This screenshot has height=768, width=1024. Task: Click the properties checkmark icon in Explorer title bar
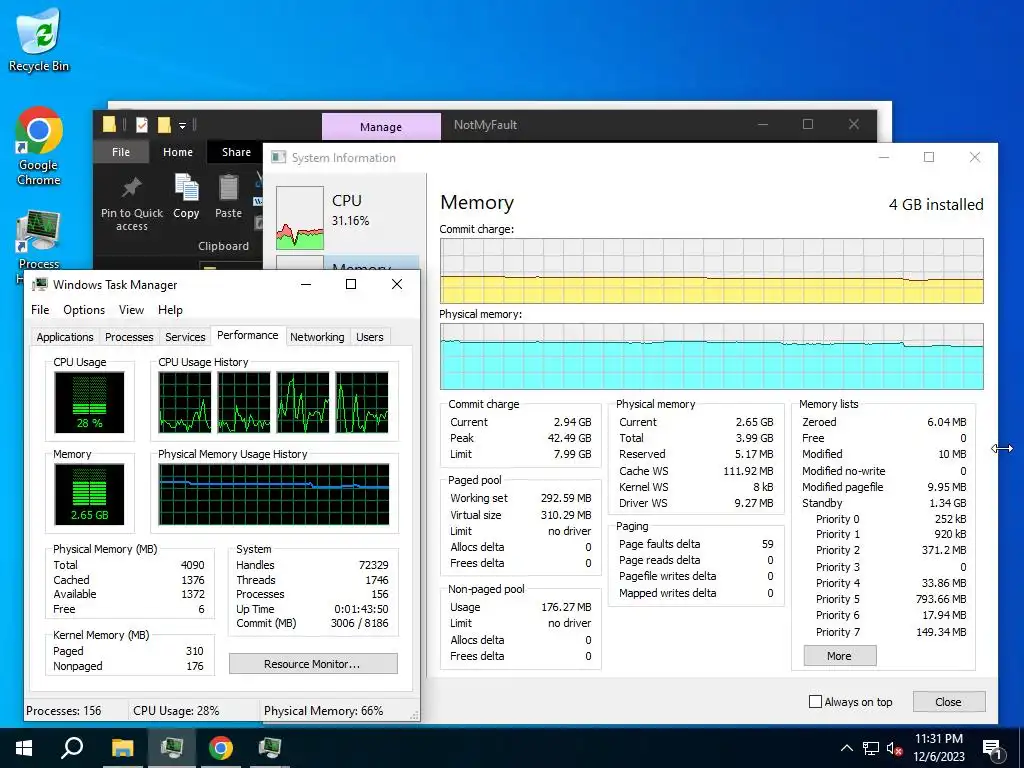[142, 124]
